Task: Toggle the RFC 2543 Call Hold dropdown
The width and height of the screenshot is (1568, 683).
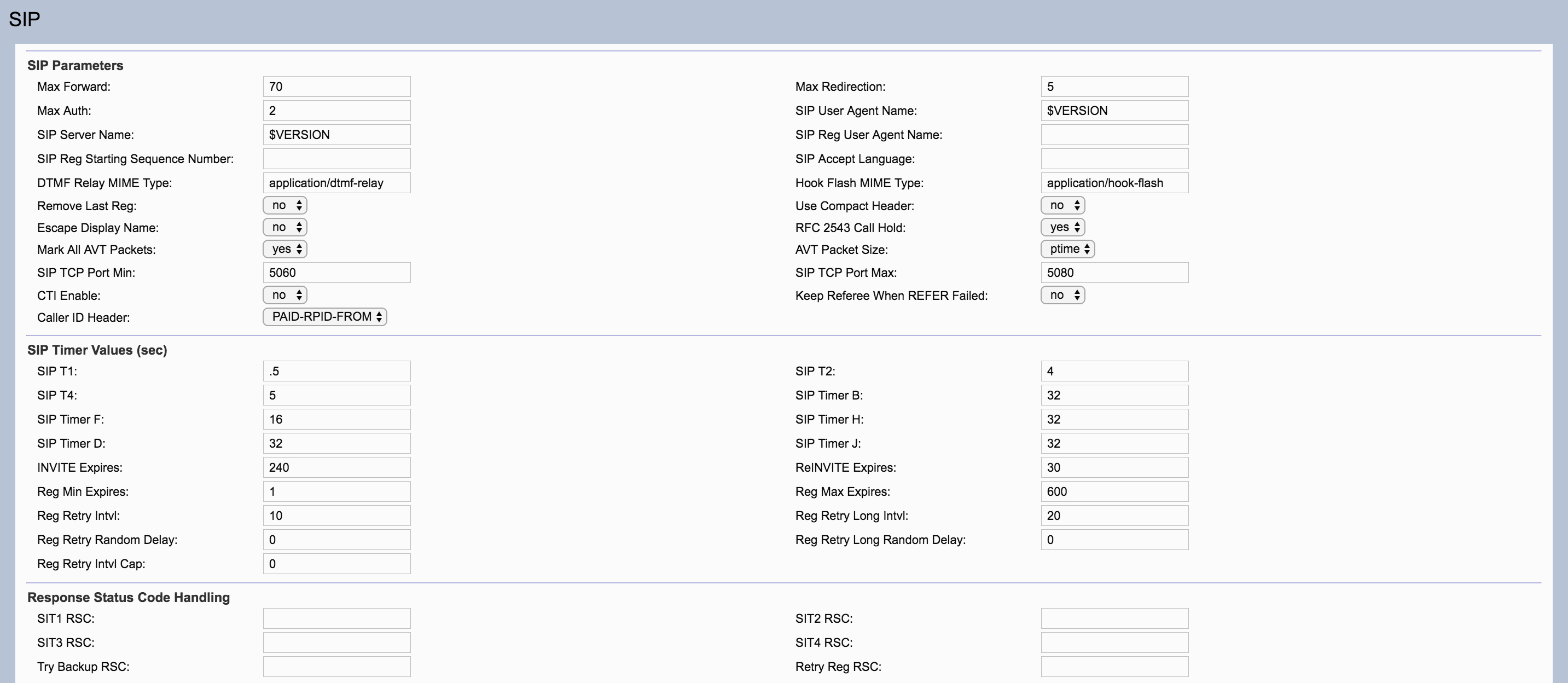Action: 1063,227
